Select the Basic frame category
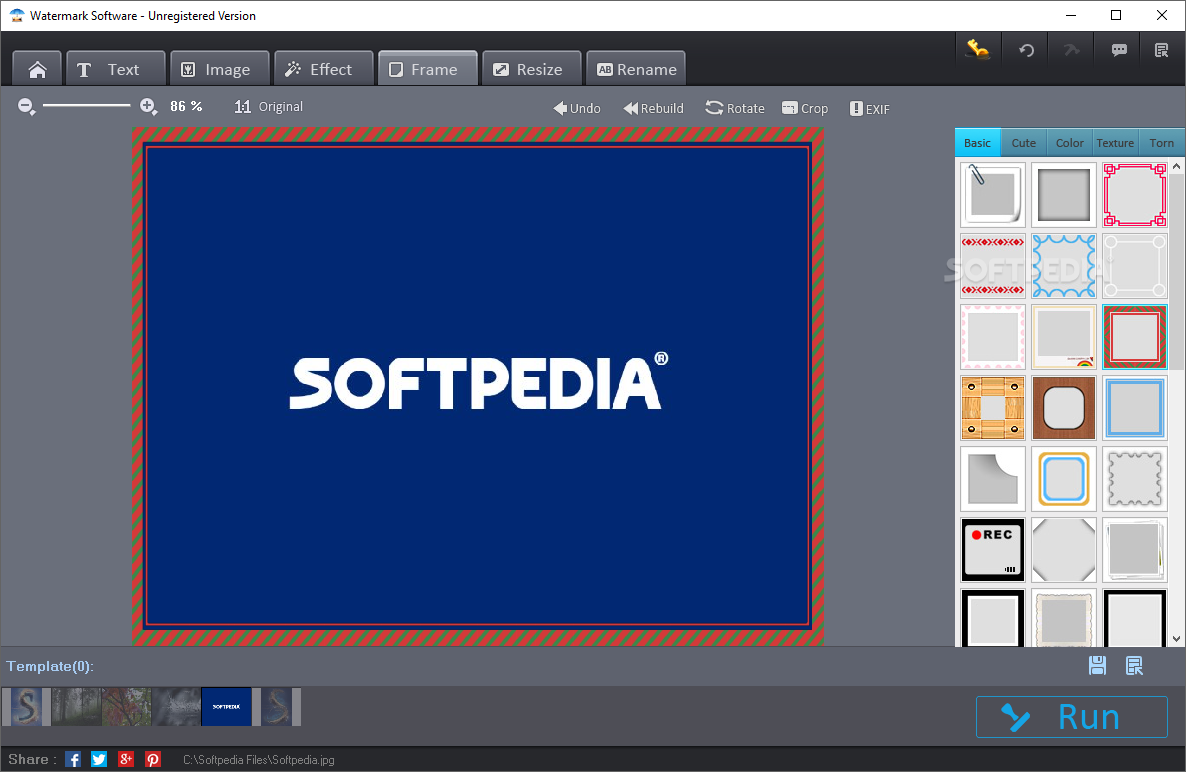 pyautogui.click(x=977, y=143)
